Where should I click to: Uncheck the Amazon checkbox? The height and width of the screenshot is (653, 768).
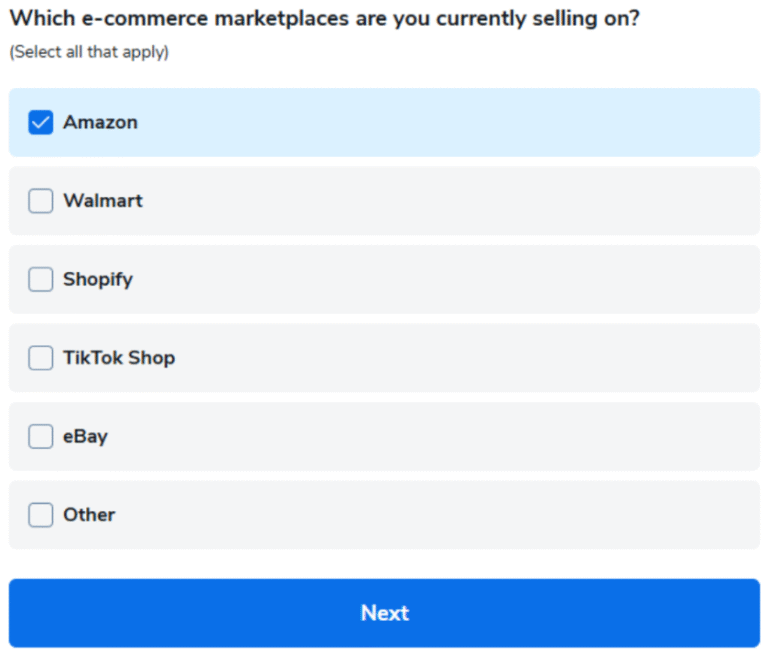[41, 122]
